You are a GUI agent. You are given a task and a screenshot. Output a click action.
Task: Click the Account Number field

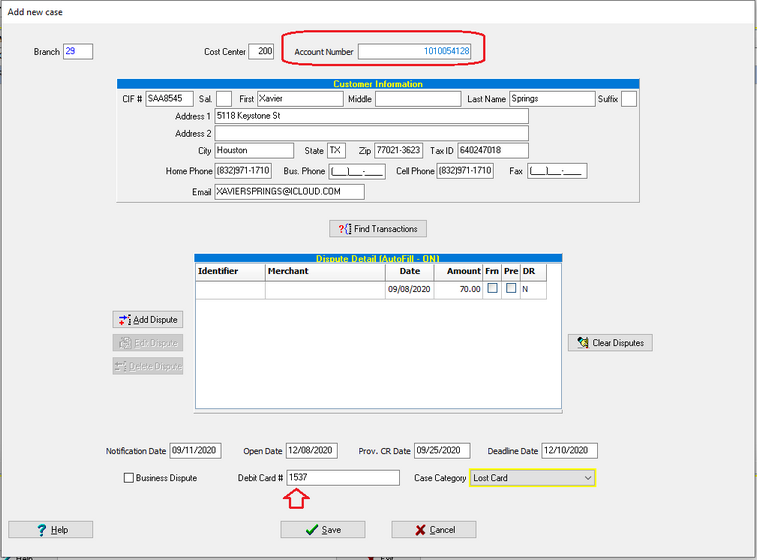[x=415, y=51]
